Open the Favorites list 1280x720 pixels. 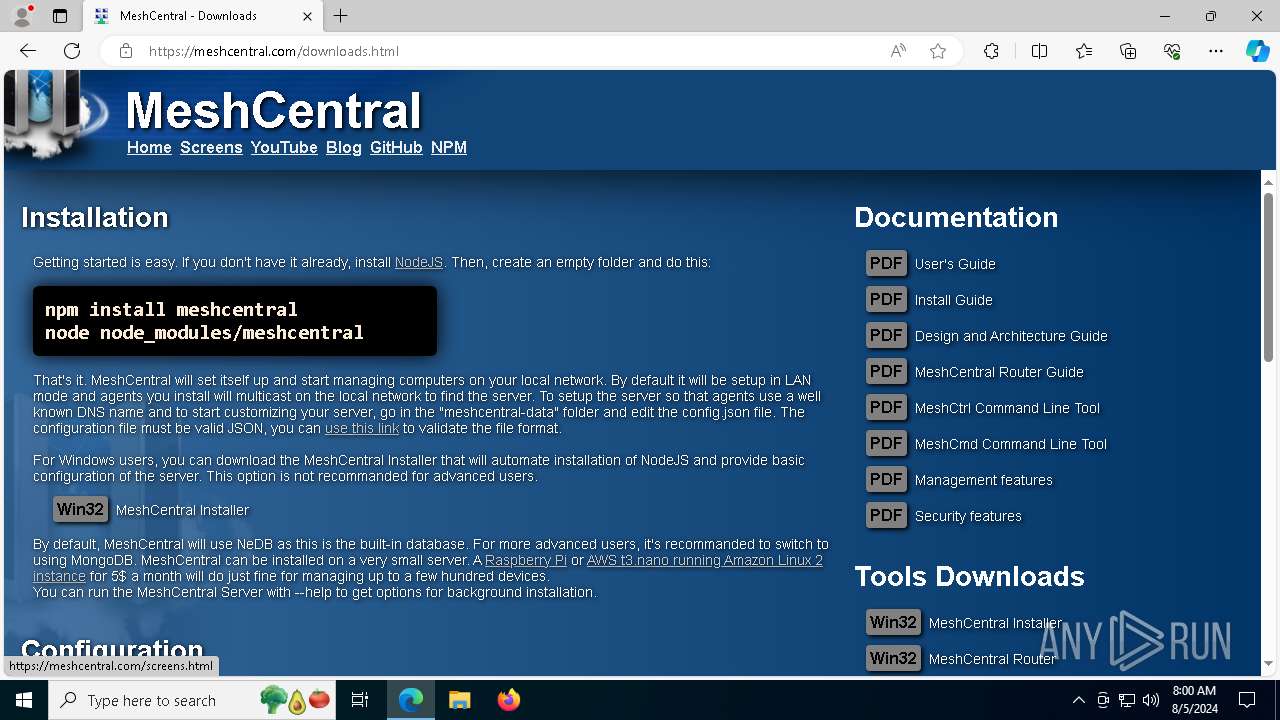coord(1084,51)
